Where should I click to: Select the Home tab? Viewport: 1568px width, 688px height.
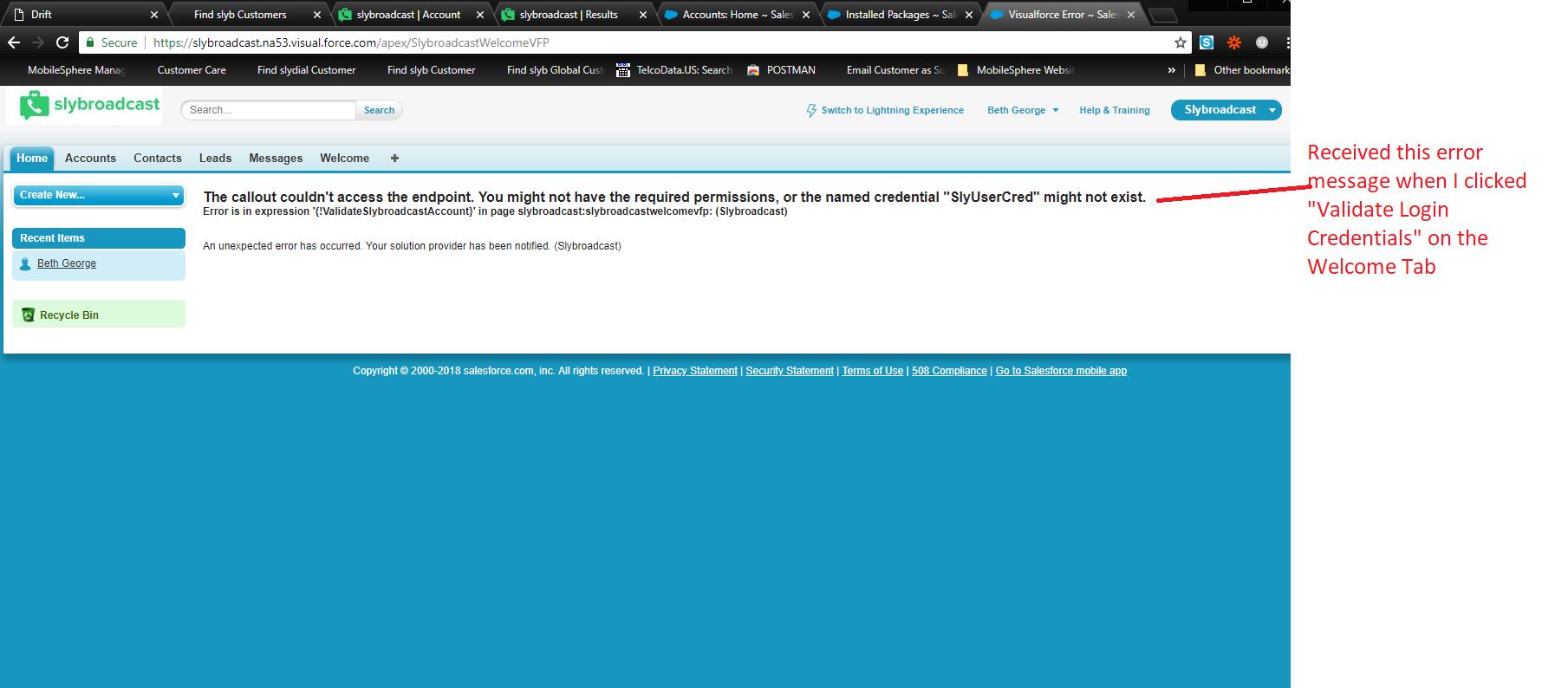point(32,158)
